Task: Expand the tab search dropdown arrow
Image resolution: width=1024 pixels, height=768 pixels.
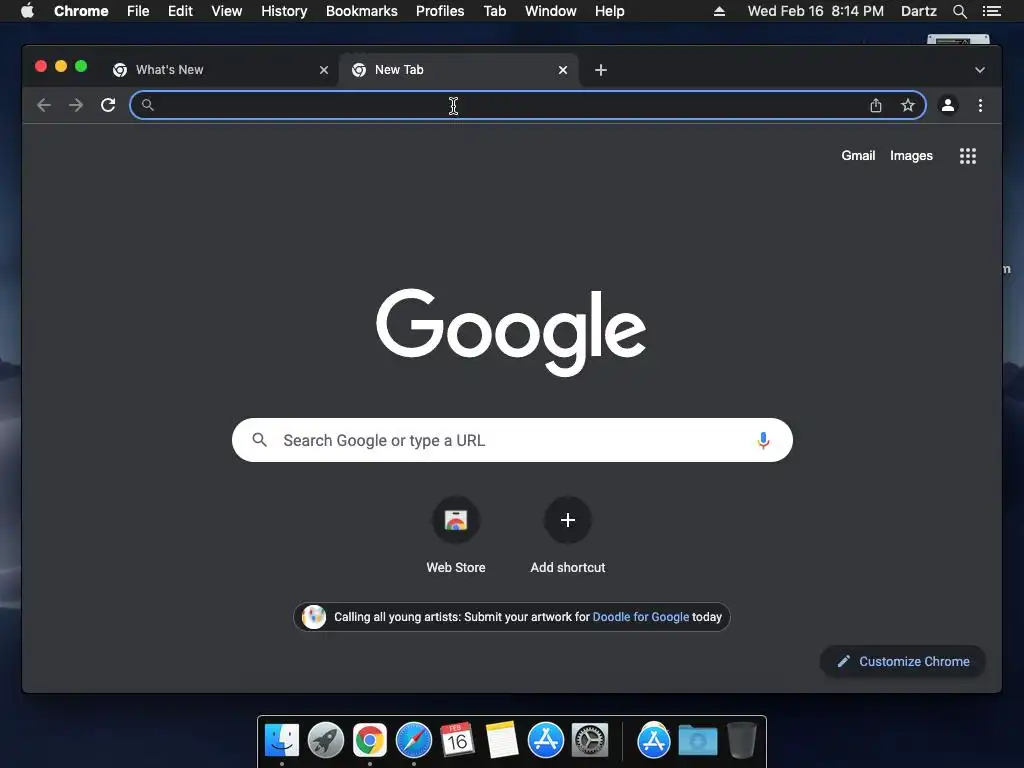Action: click(980, 70)
